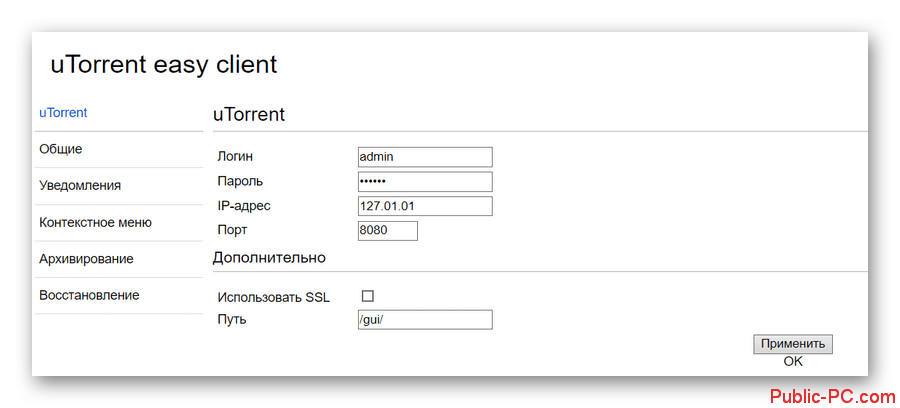The width and height of the screenshot is (900, 408).
Task: Open the Уведомления settings section
Action: 80,186
